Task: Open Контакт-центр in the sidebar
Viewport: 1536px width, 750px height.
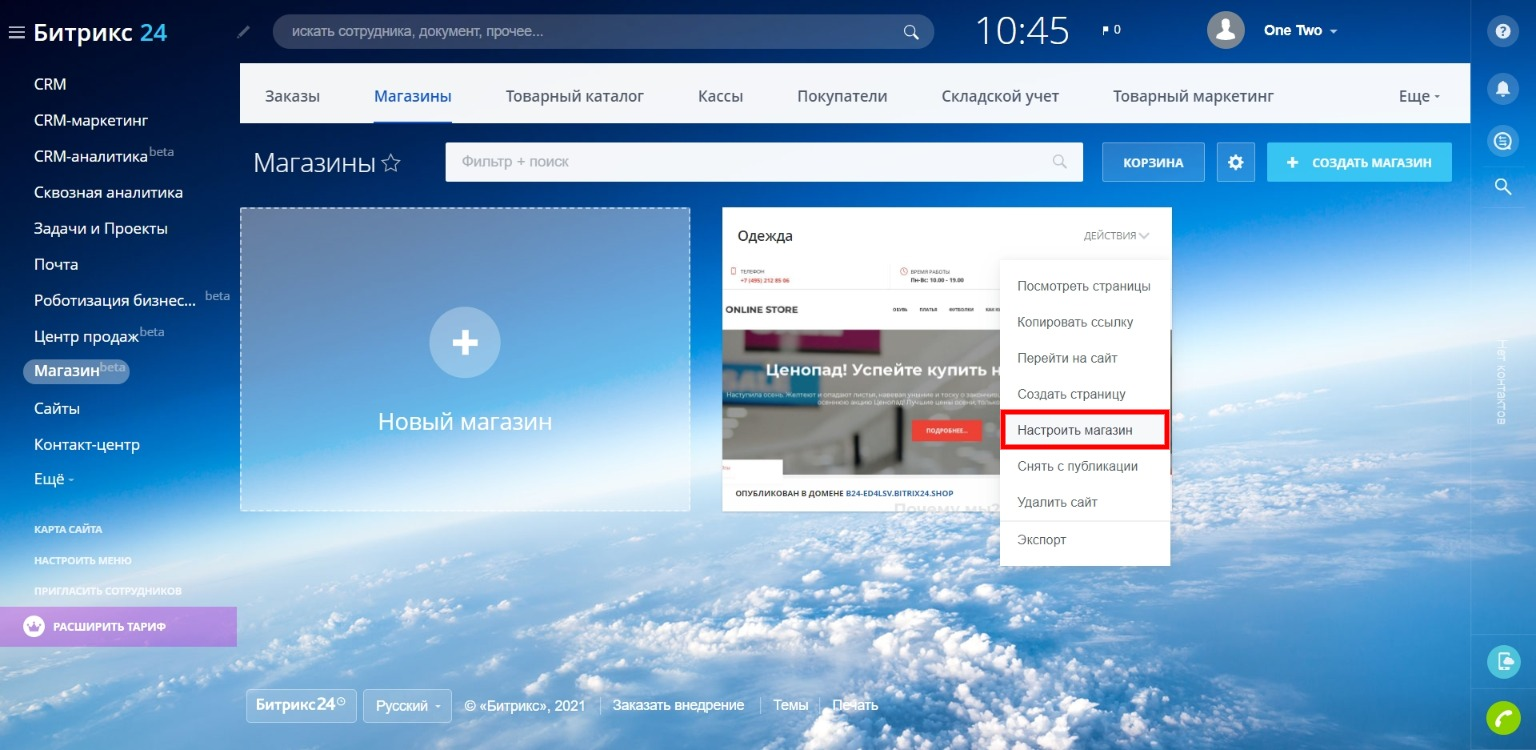Action: click(87, 444)
